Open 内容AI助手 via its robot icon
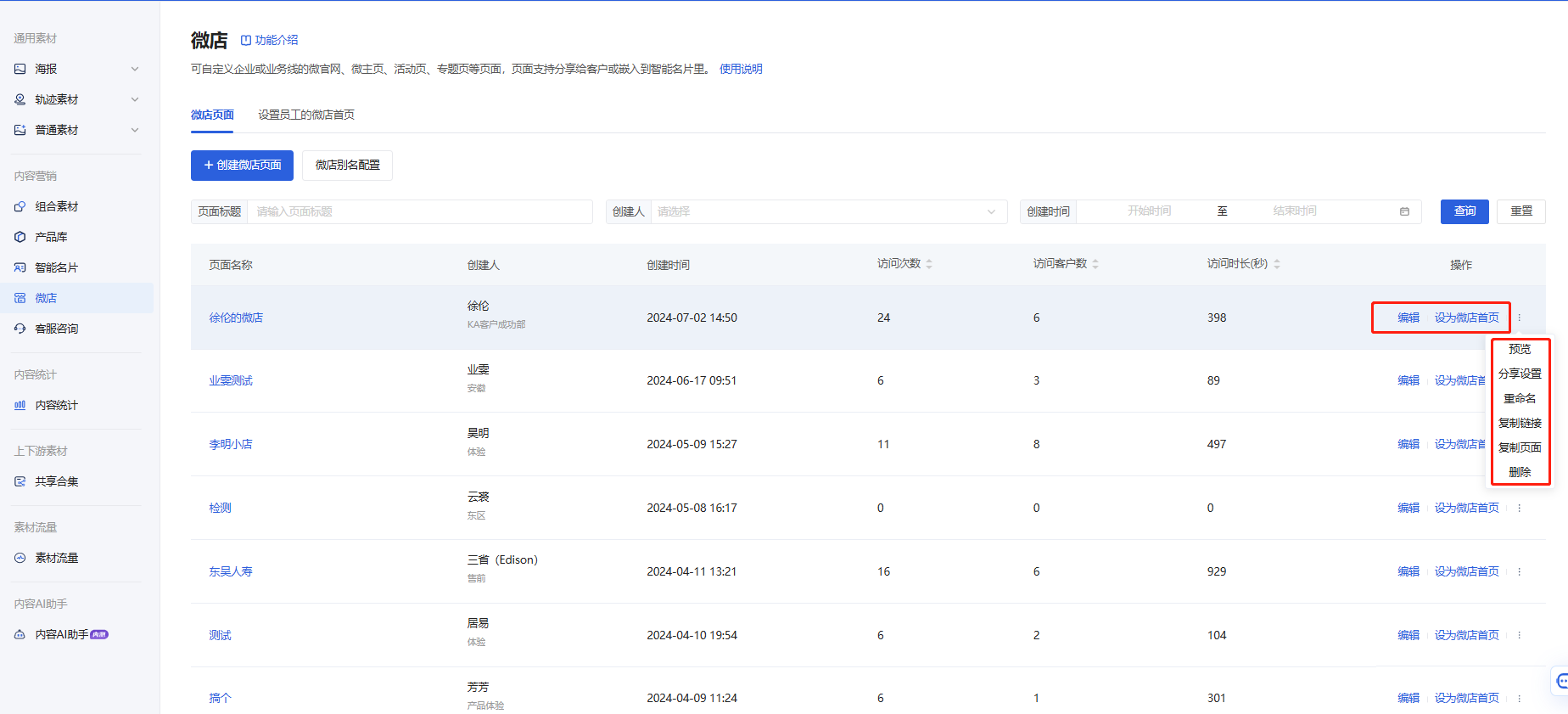1568x714 pixels. pyautogui.click(x=20, y=634)
